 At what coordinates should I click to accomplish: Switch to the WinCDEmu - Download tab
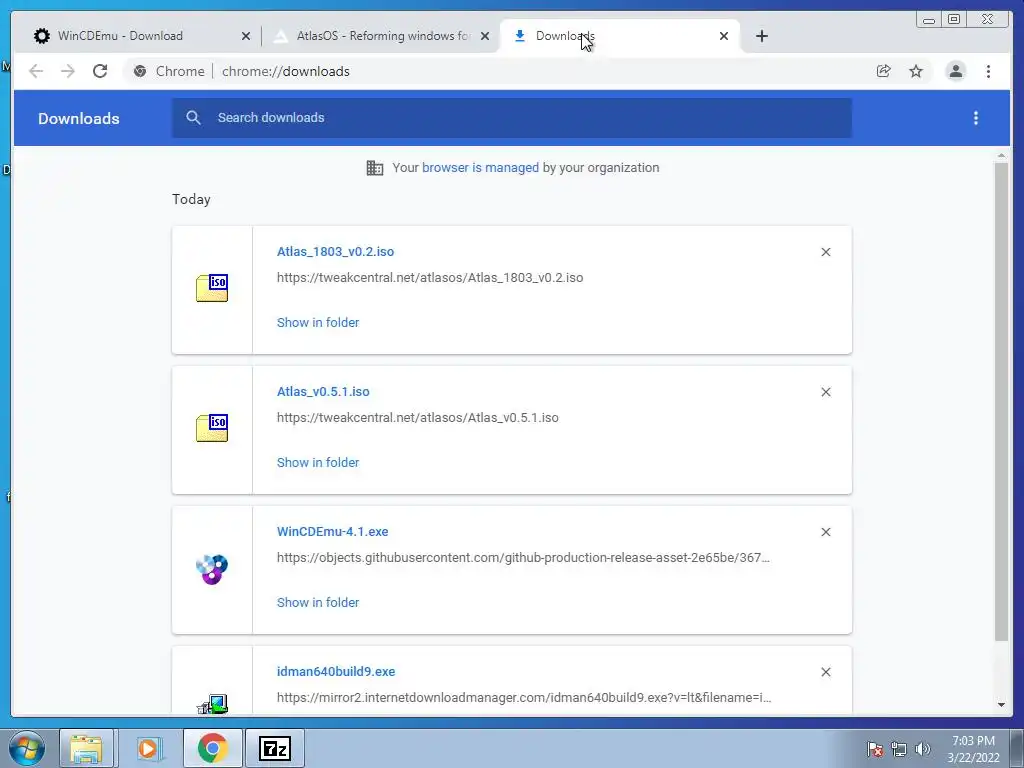tap(140, 36)
